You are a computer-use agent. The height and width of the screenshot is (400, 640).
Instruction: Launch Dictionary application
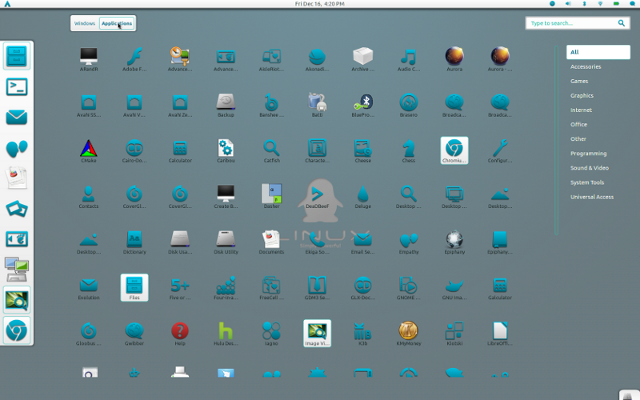click(x=134, y=242)
